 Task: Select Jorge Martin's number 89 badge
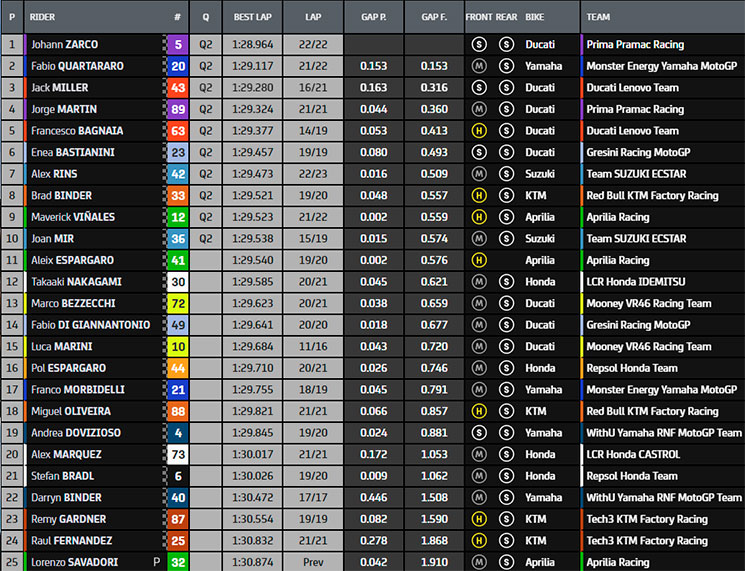pos(177,109)
